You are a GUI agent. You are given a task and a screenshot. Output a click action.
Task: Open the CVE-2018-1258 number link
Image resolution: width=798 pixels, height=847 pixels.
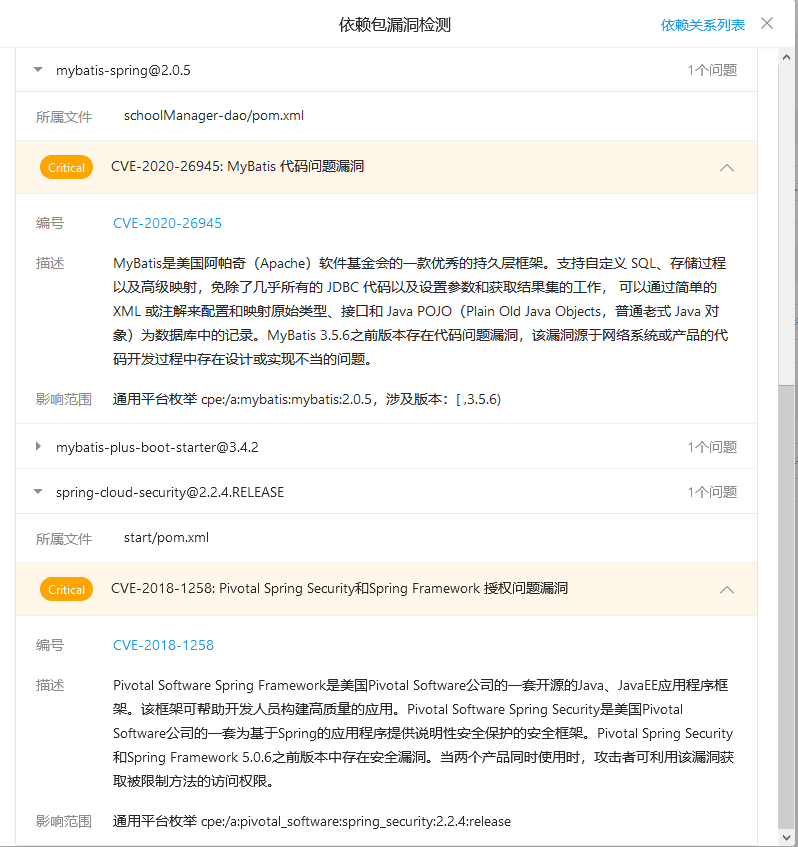[x=163, y=645]
